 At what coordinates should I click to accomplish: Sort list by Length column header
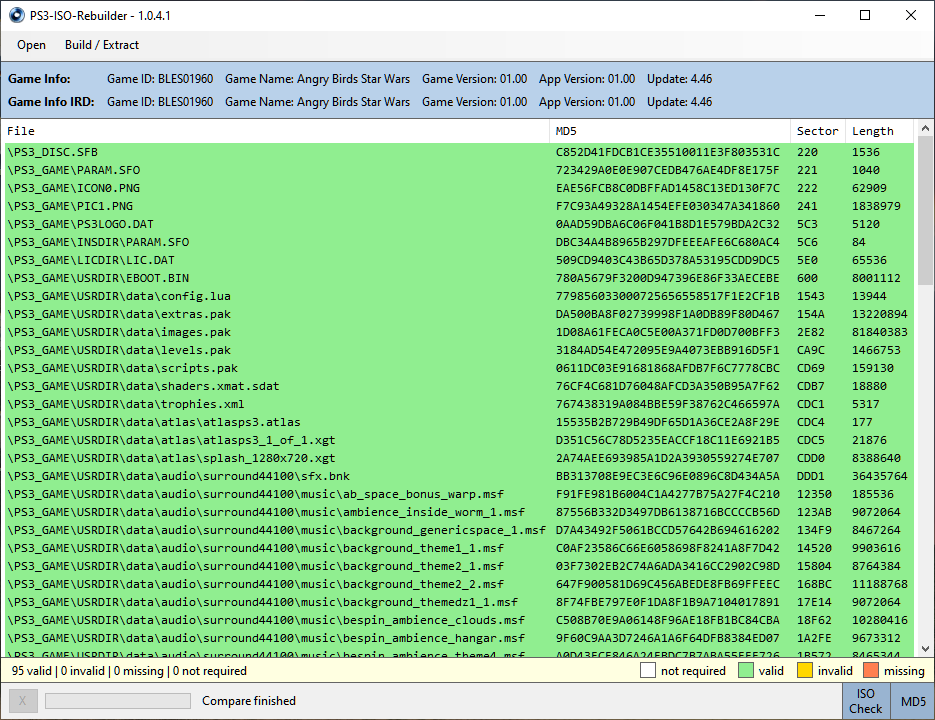point(877,131)
